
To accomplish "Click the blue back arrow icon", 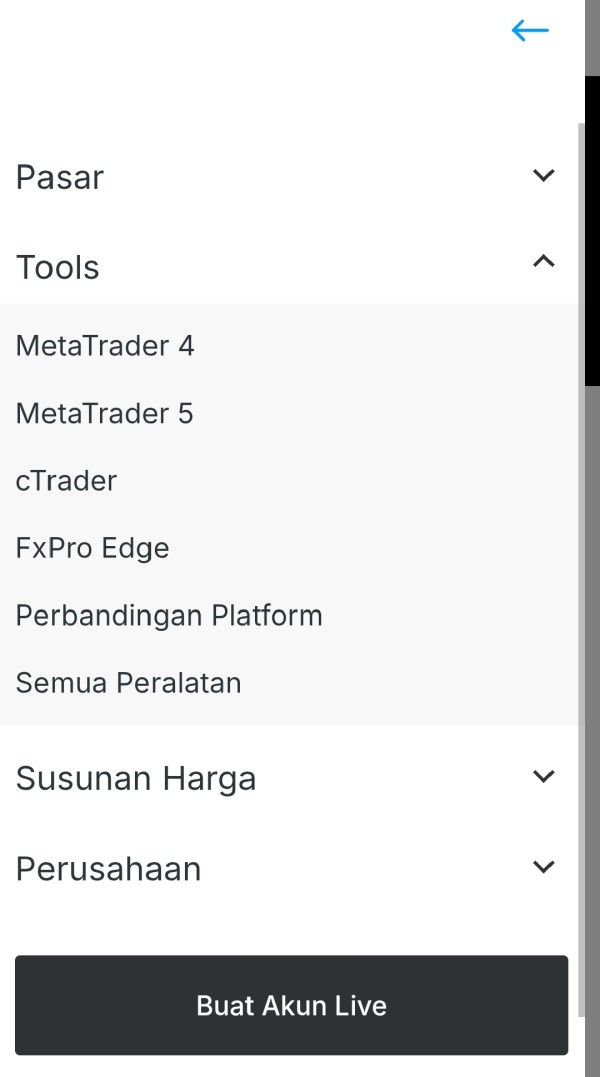I will 530,31.
